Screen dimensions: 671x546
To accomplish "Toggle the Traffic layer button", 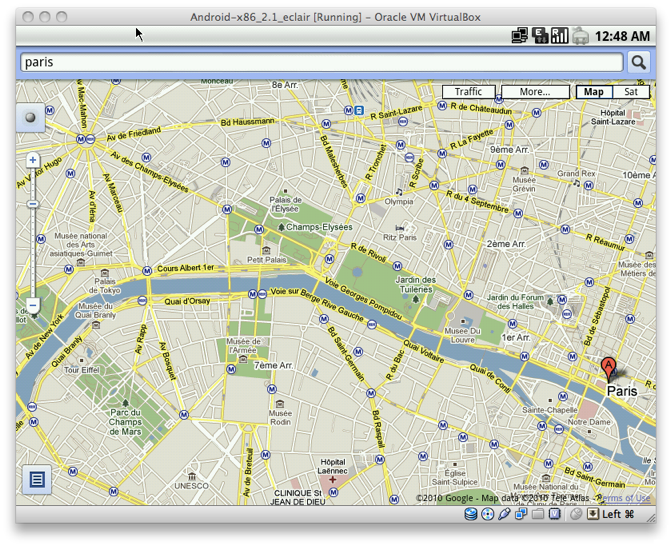I will pos(469,92).
